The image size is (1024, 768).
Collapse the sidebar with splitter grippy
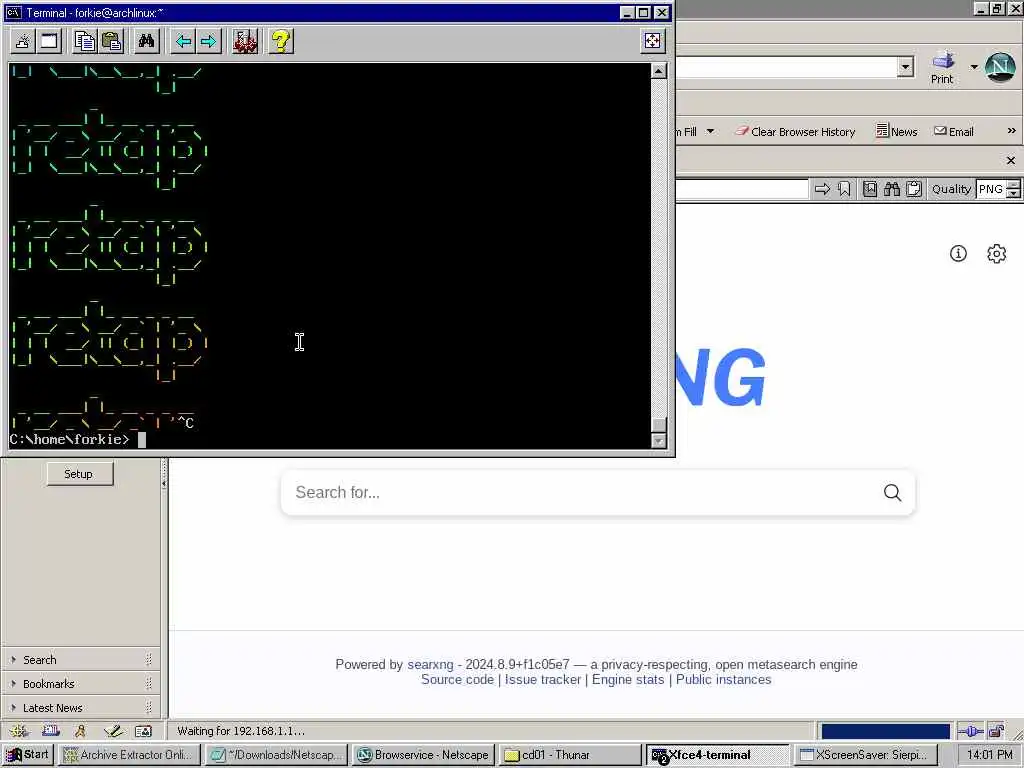164,484
